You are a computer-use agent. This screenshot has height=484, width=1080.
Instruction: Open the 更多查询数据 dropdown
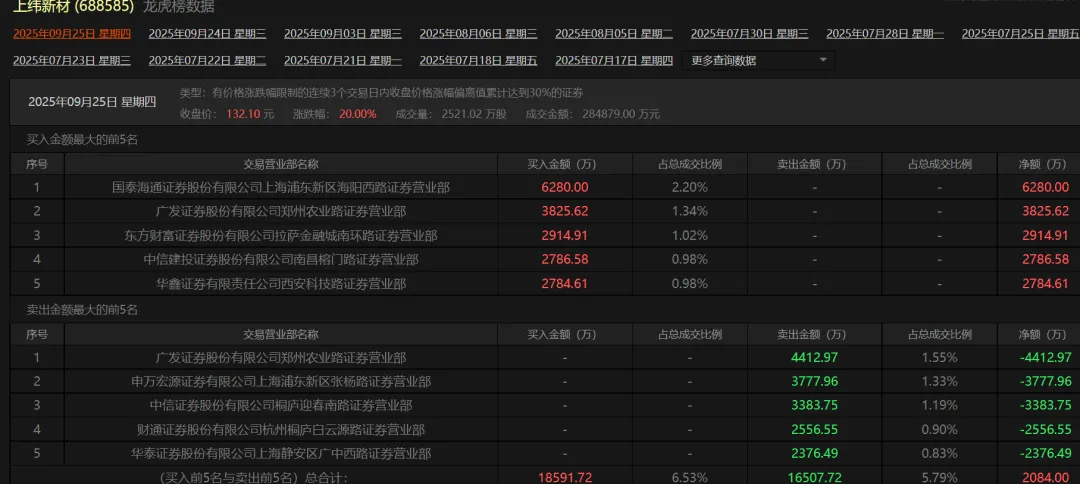758,61
